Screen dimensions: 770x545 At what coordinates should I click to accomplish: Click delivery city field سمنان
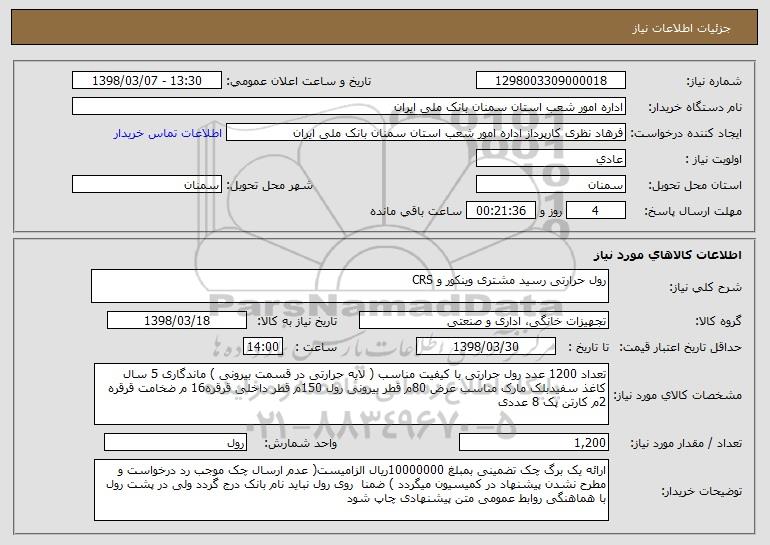click(x=147, y=185)
